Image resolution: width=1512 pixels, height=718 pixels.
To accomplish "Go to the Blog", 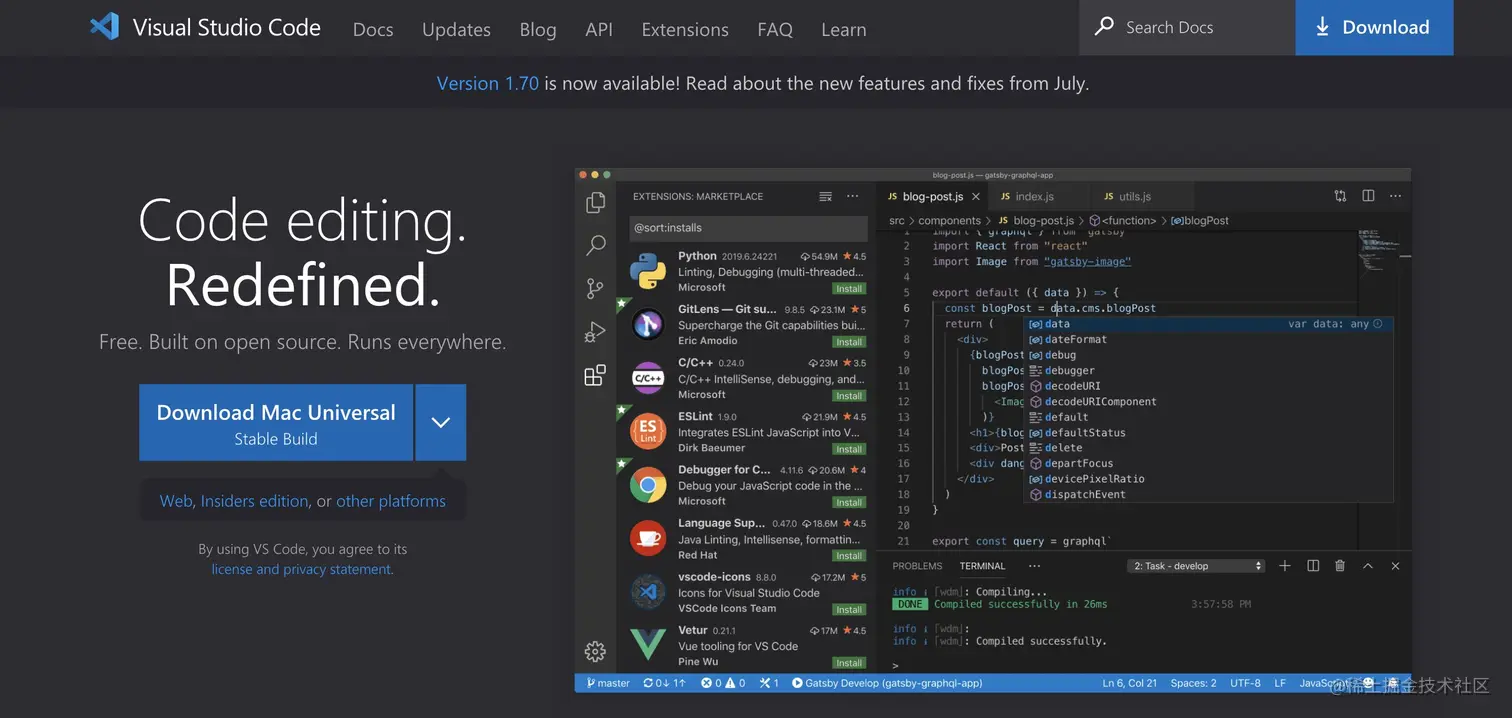I will (x=538, y=30).
